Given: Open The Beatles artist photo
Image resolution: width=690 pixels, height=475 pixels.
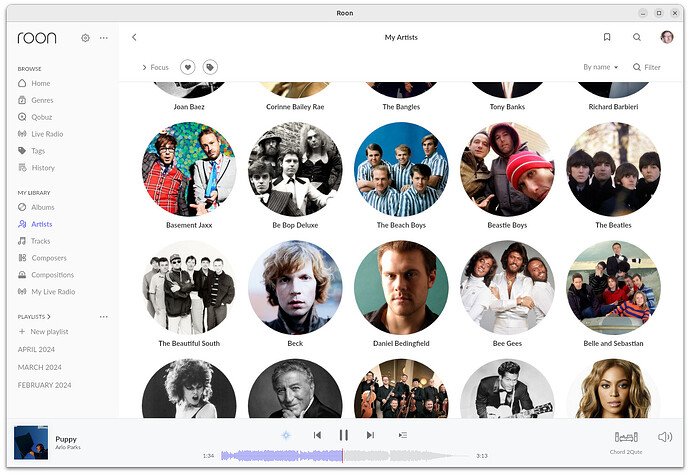Looking at the screenshot, I should coord(613,169).
